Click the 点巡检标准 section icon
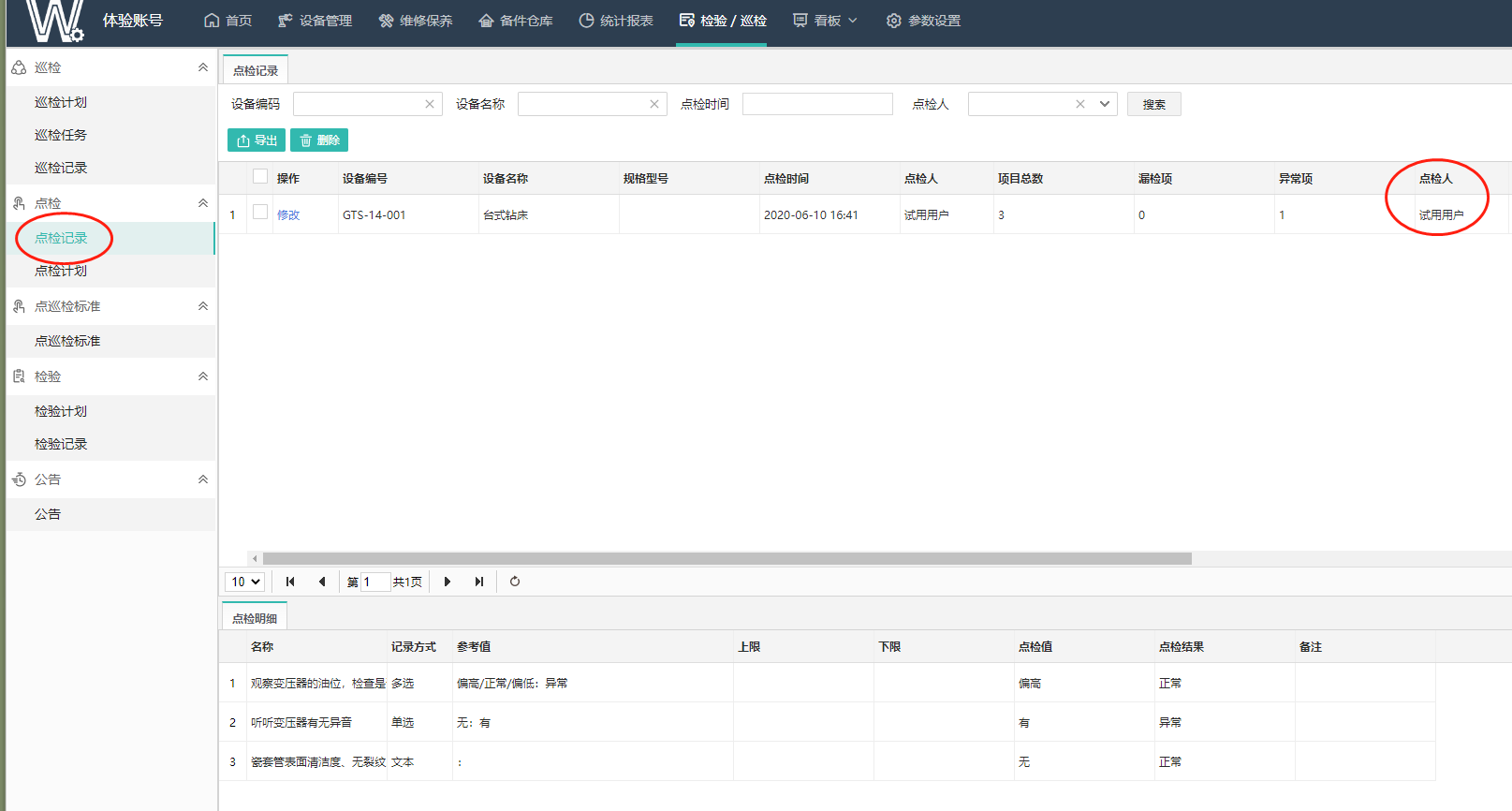 19,306
